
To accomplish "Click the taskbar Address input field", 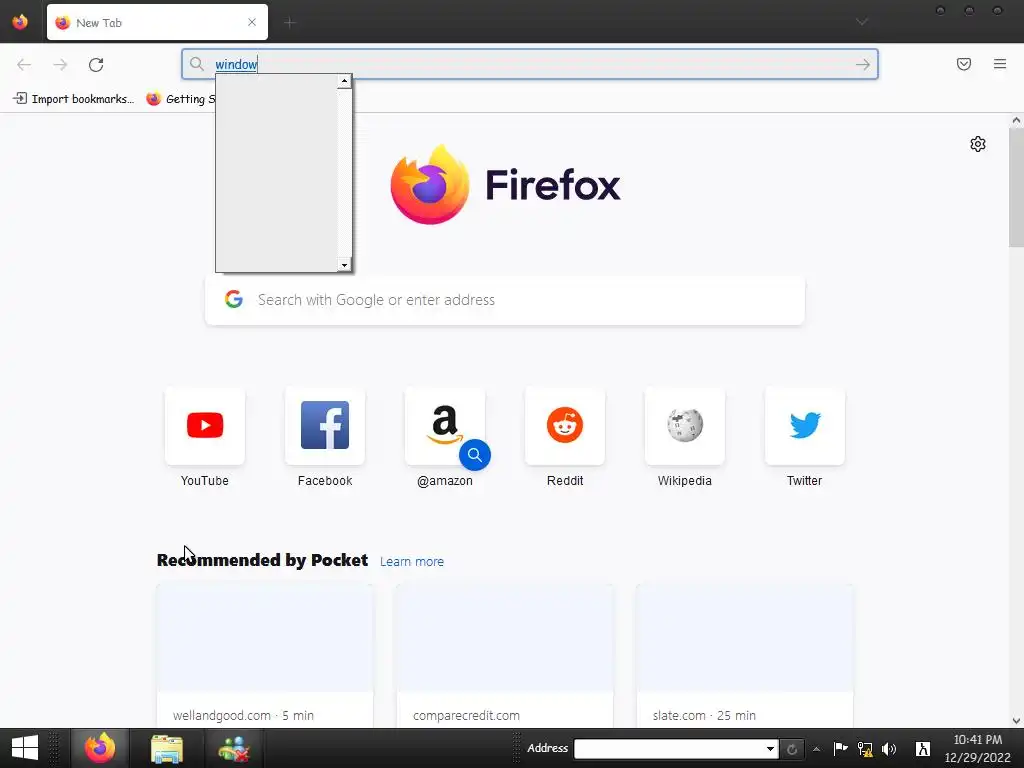I will point(669,748).
